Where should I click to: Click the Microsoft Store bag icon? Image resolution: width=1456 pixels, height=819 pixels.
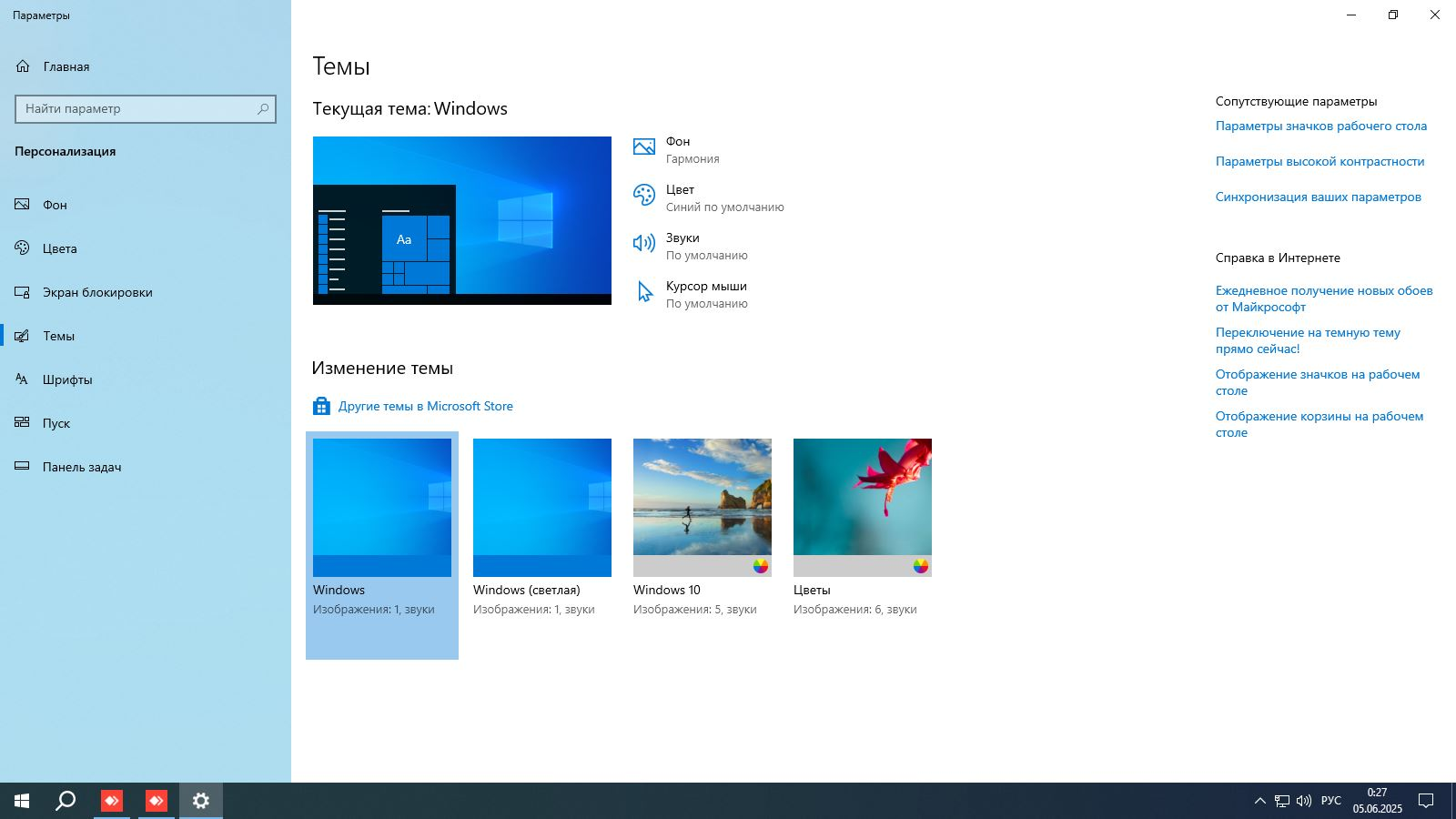tap(321, 406)
